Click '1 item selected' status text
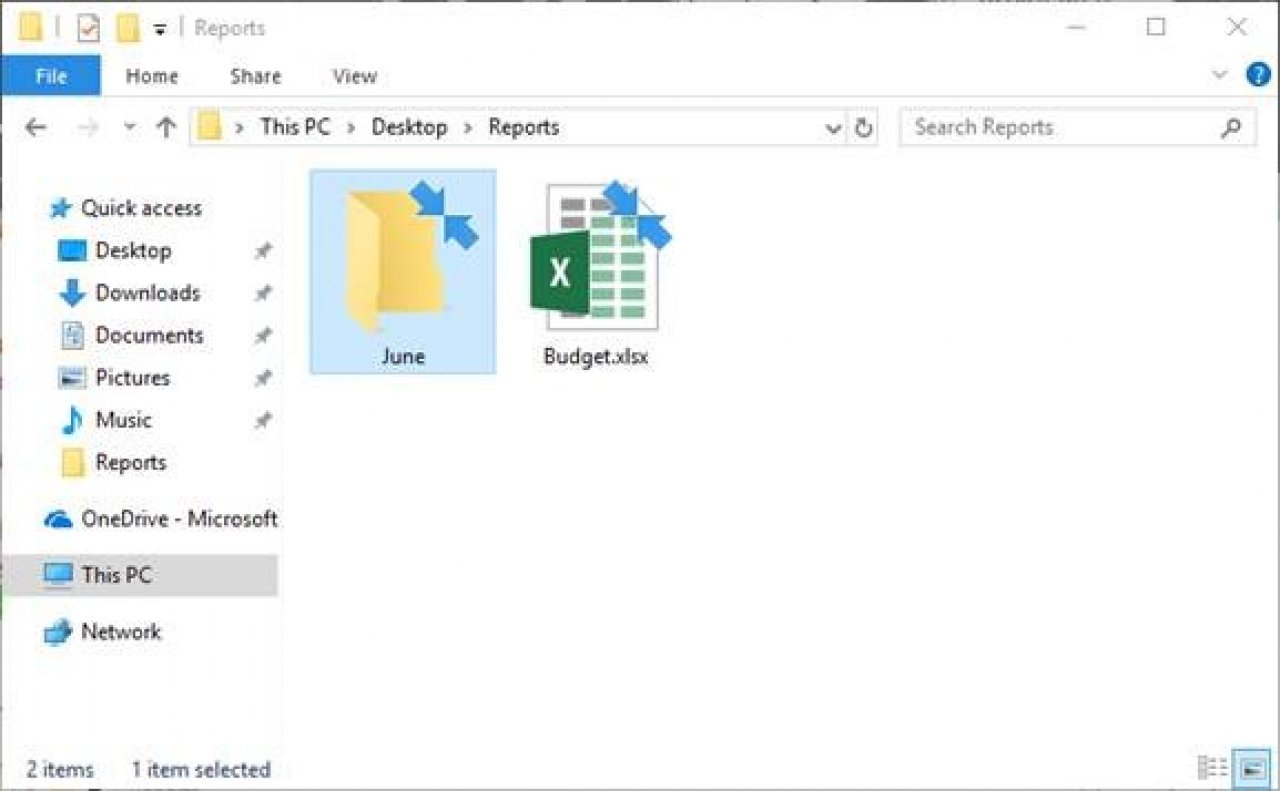This screenshot has width=1280, height=791. (x=201, y=769)
